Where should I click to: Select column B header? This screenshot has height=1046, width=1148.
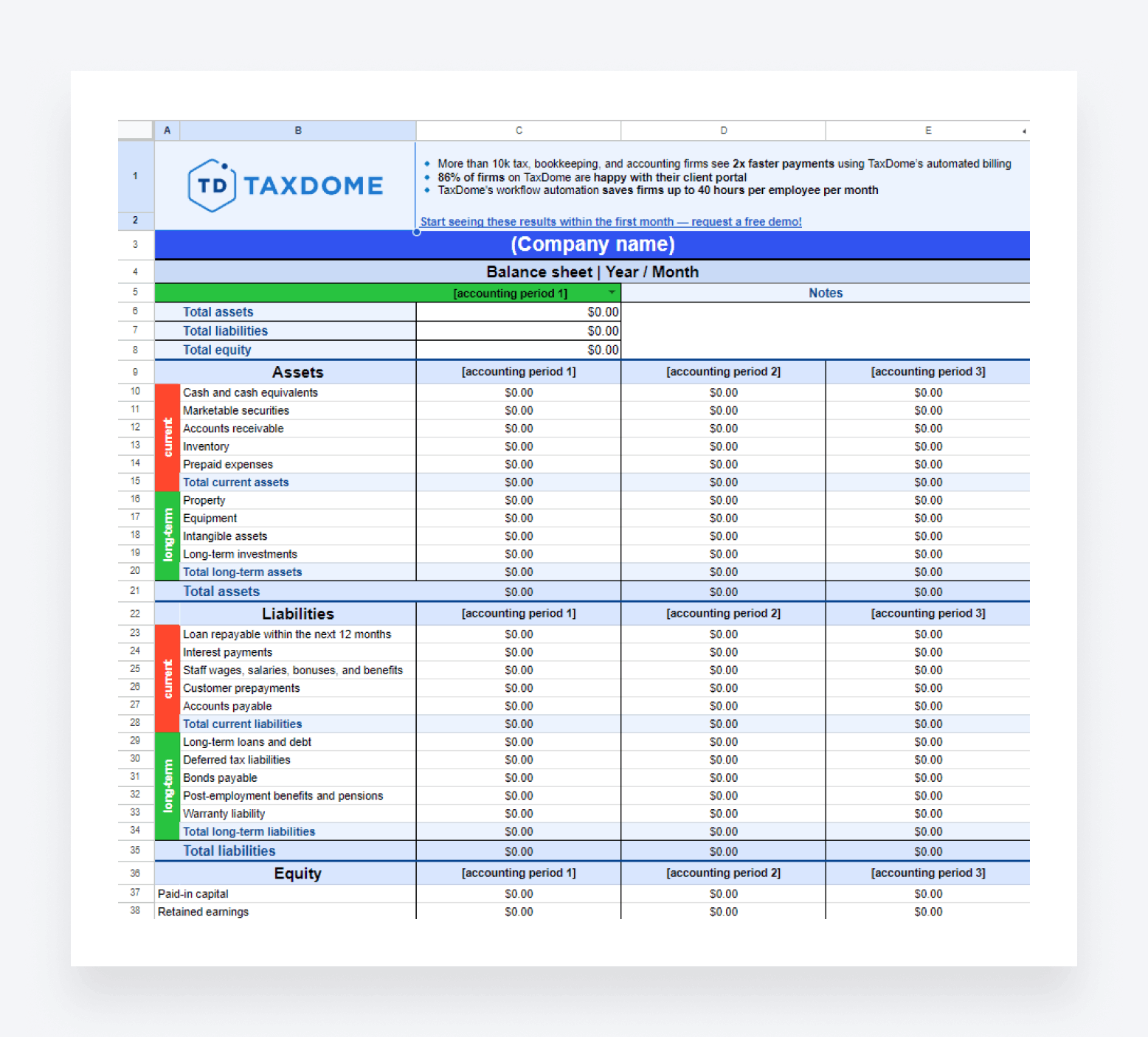coord(298,131)
